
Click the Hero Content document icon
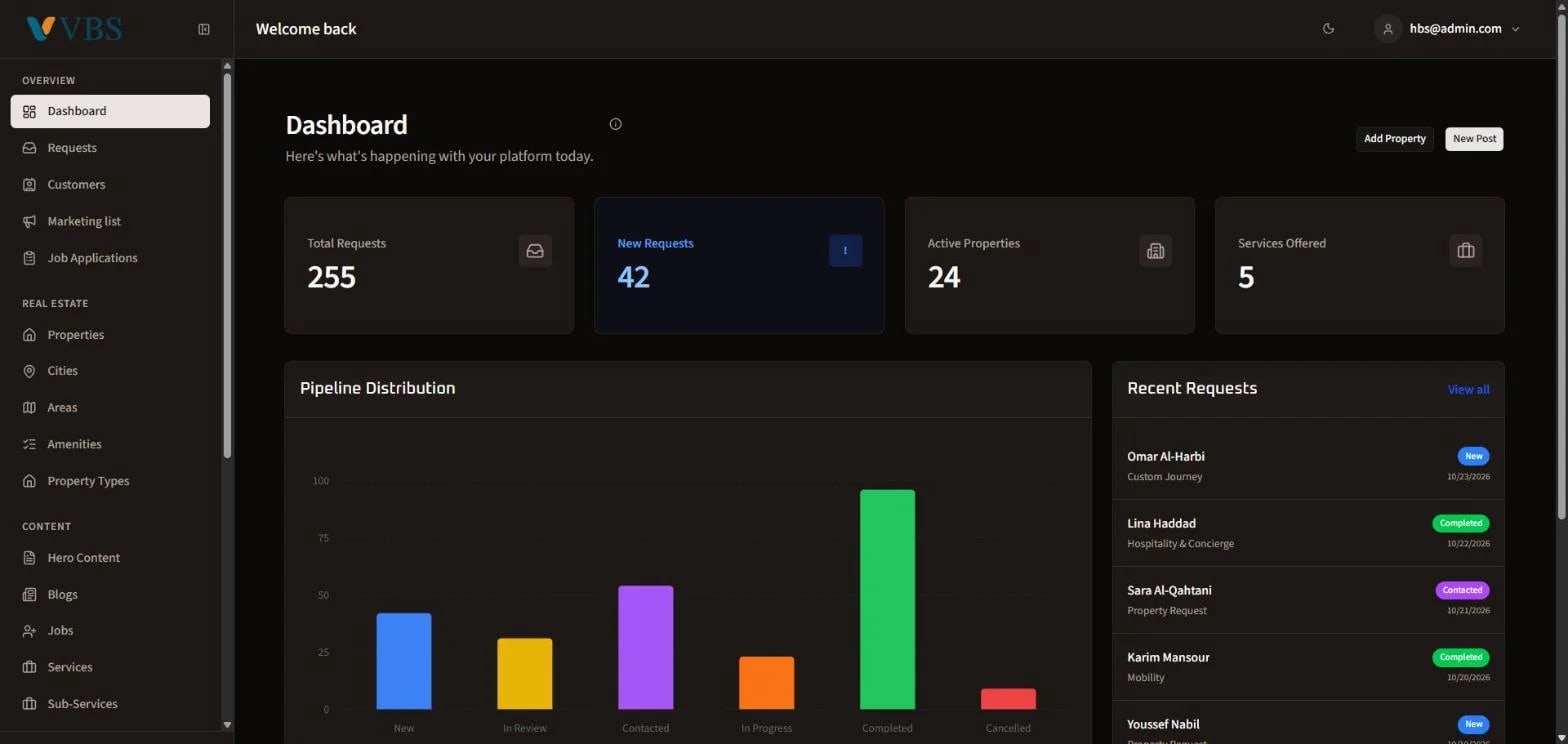[x=29, y=558]
